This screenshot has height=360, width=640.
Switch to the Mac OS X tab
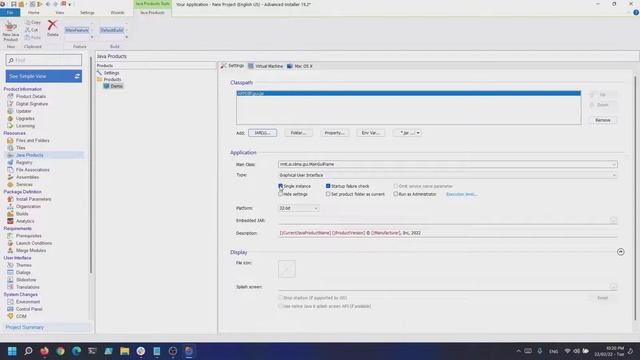(300, 66)
